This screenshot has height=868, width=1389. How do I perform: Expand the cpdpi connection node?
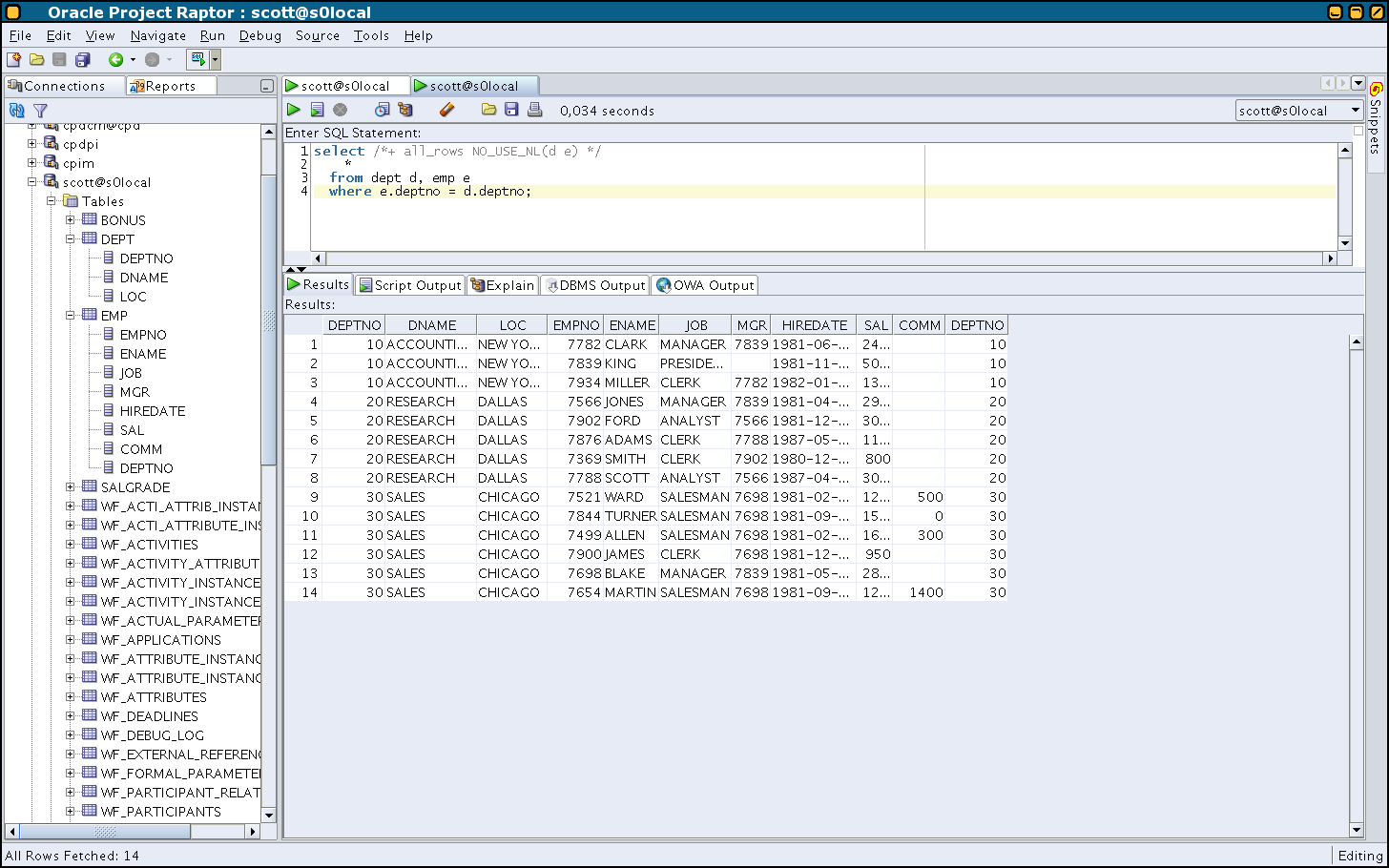pos(32,143)
